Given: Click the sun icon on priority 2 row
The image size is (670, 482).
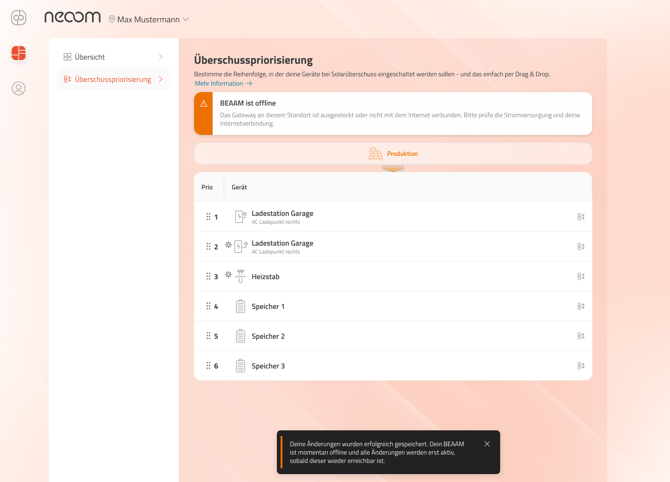Looking at the screenshot, I should click(x=228, y=245).
